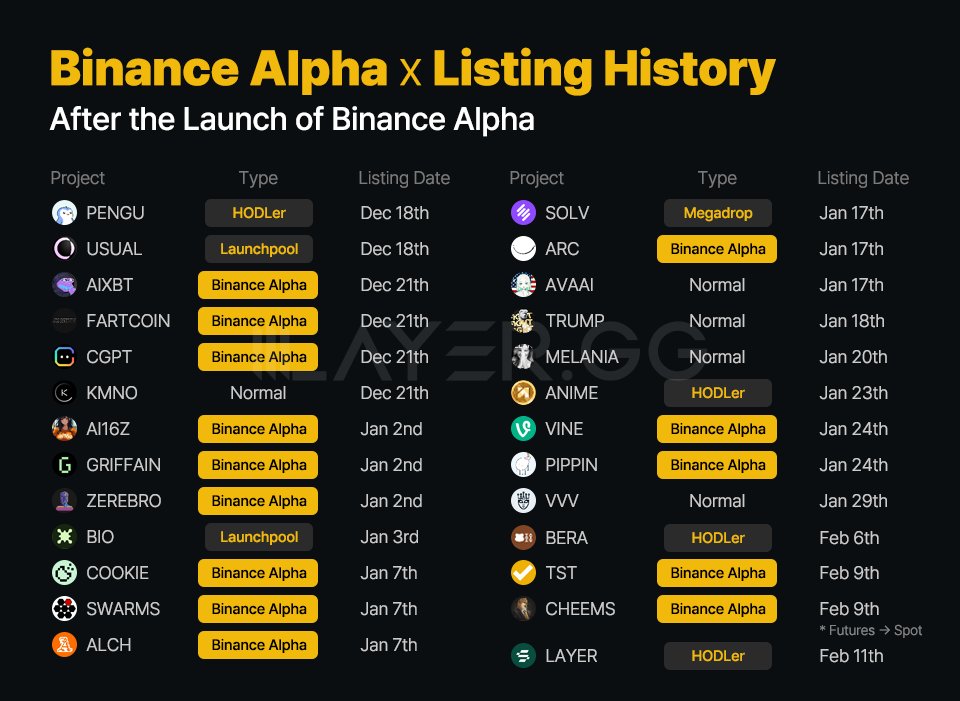Image resolution: width=960 pixels, height=701 pixels.
Task: Click the Launchpool badge for USUAL
Action: point(259,249)
